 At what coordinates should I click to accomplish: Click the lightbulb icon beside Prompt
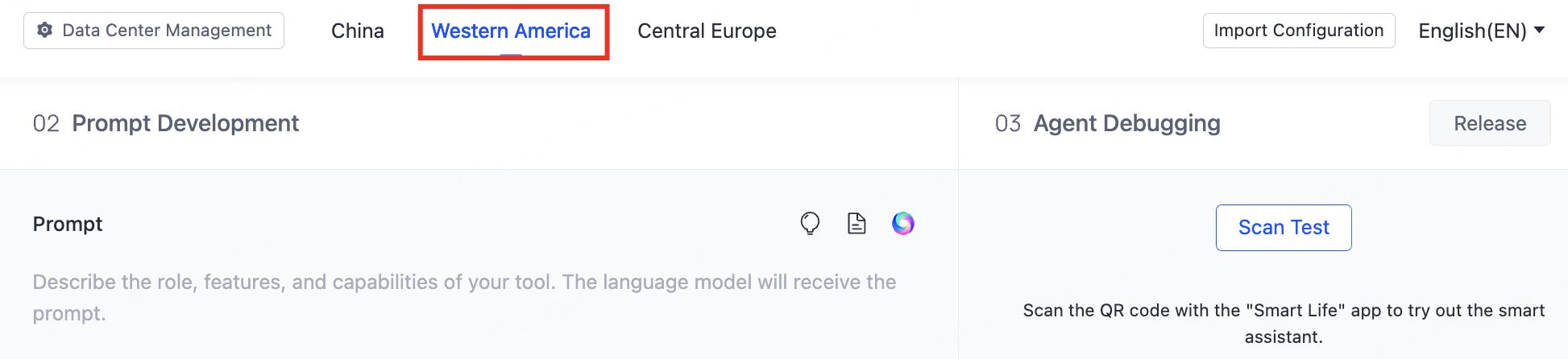pos(810,223)
